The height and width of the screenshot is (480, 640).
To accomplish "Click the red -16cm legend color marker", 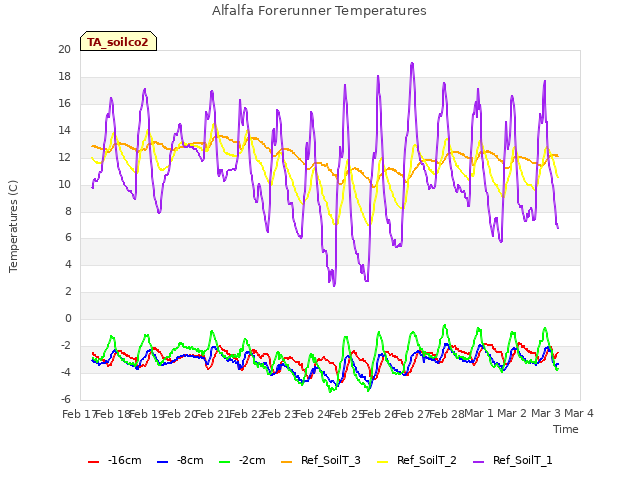I will click(93, 462).
